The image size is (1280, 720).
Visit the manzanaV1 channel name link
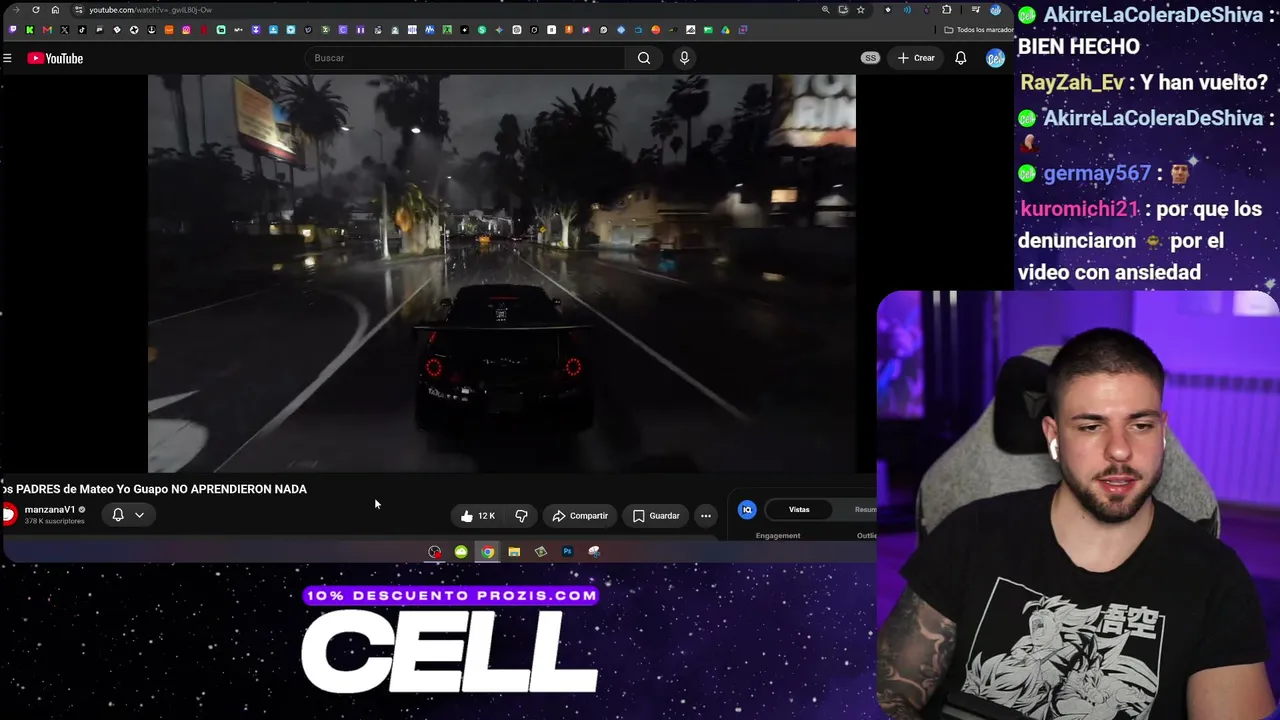(50, 510)
